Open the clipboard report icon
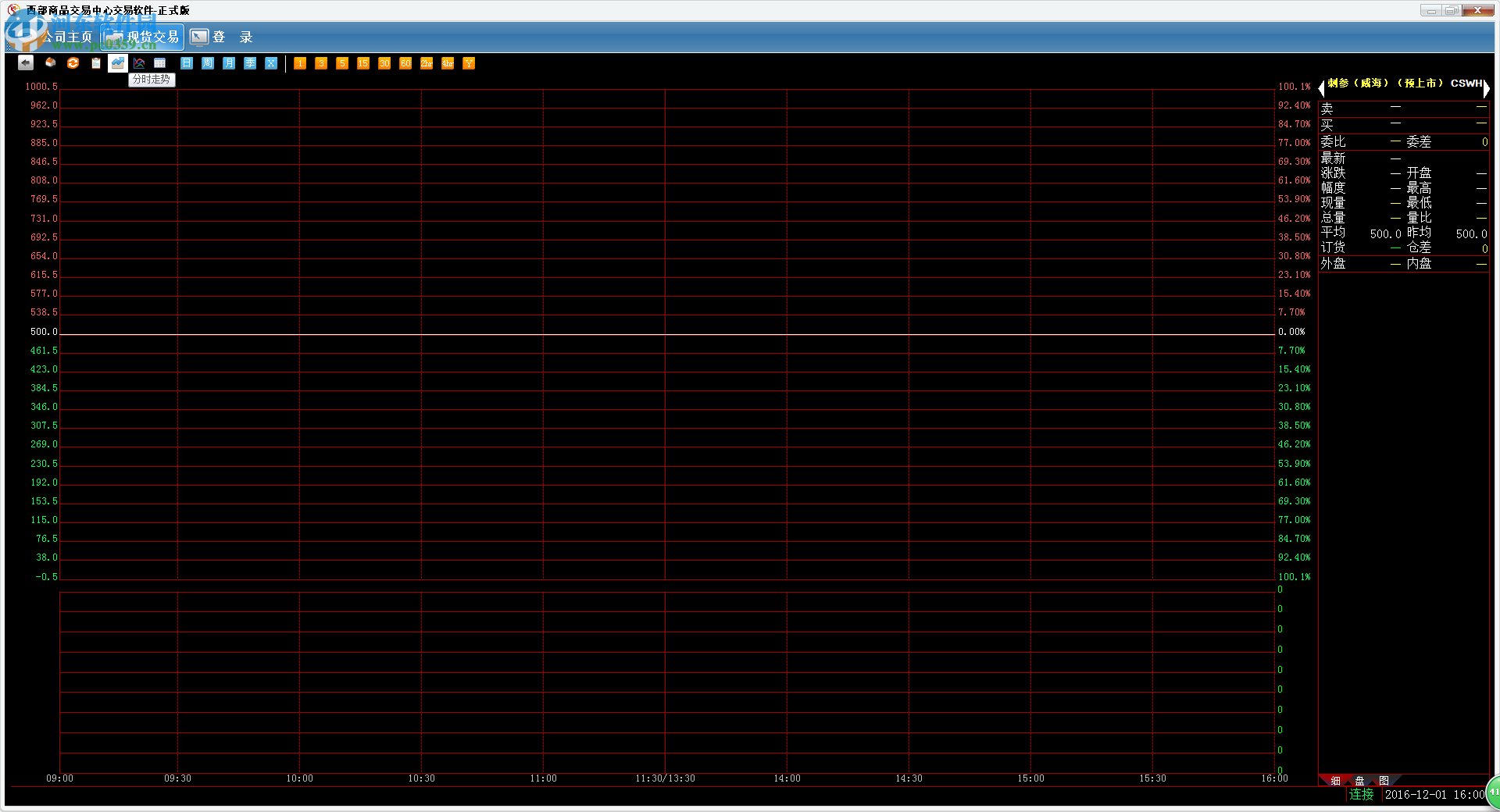 tap(96, 63)
